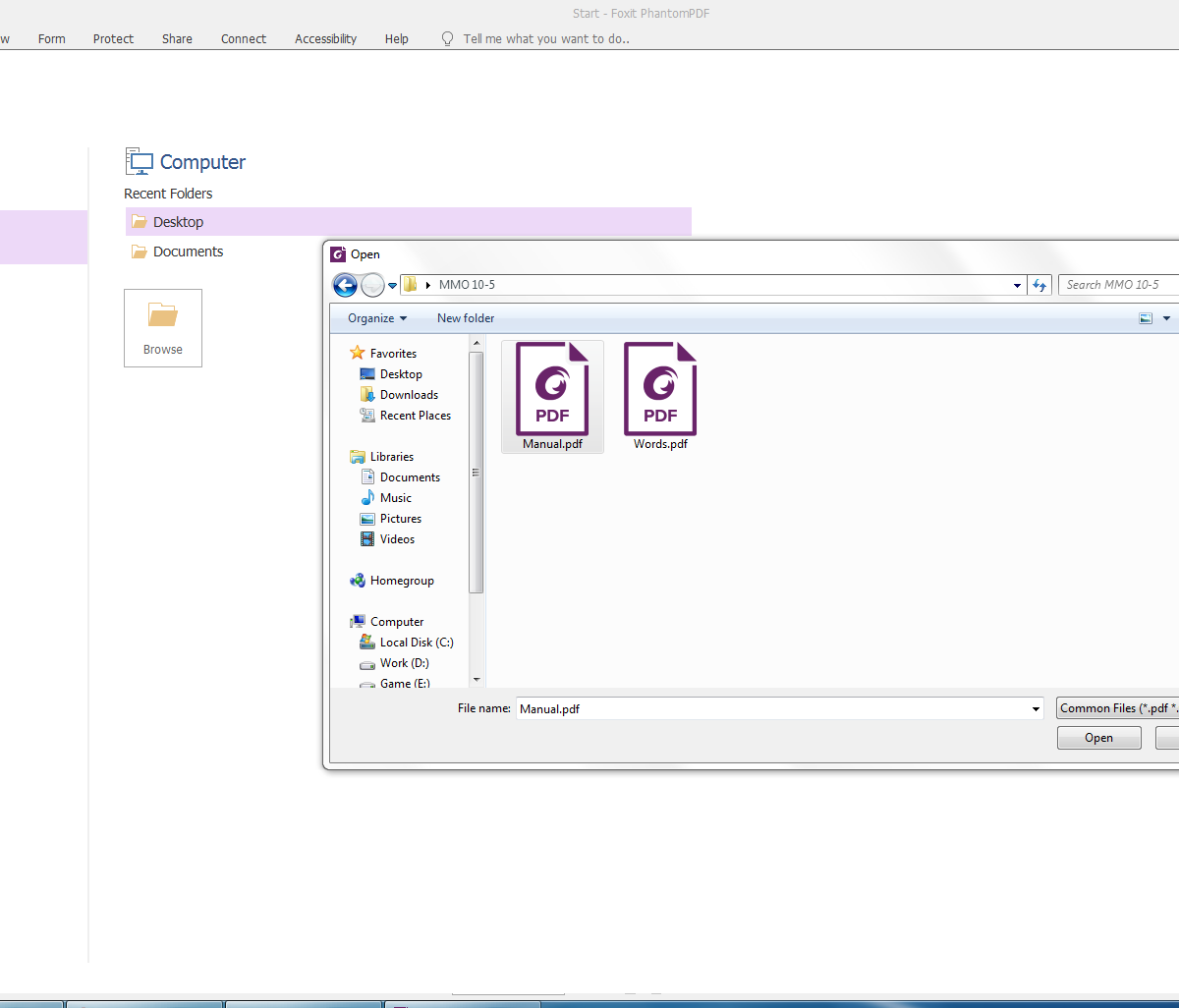Screen dimensions: 1179x1008
Task: Open the Protect ribbon tab
Action: [113, 39]
